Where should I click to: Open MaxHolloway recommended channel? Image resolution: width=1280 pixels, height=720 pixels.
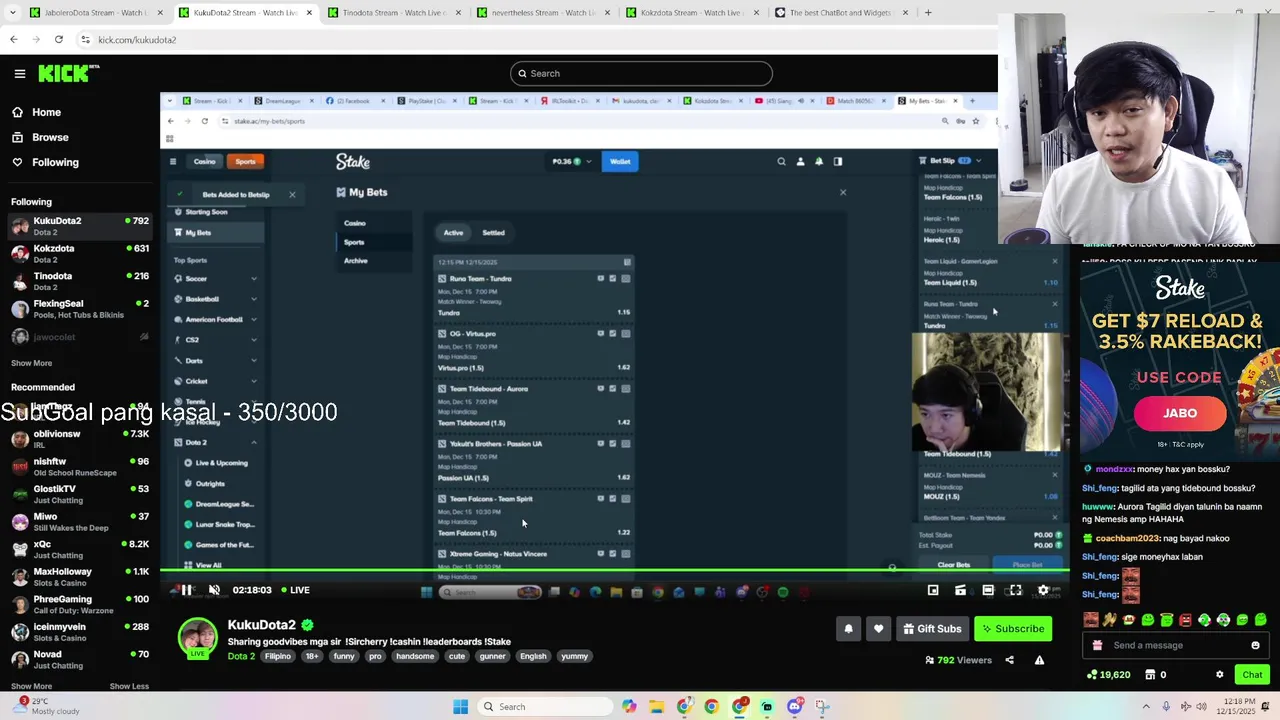click(x=80, y=577)
